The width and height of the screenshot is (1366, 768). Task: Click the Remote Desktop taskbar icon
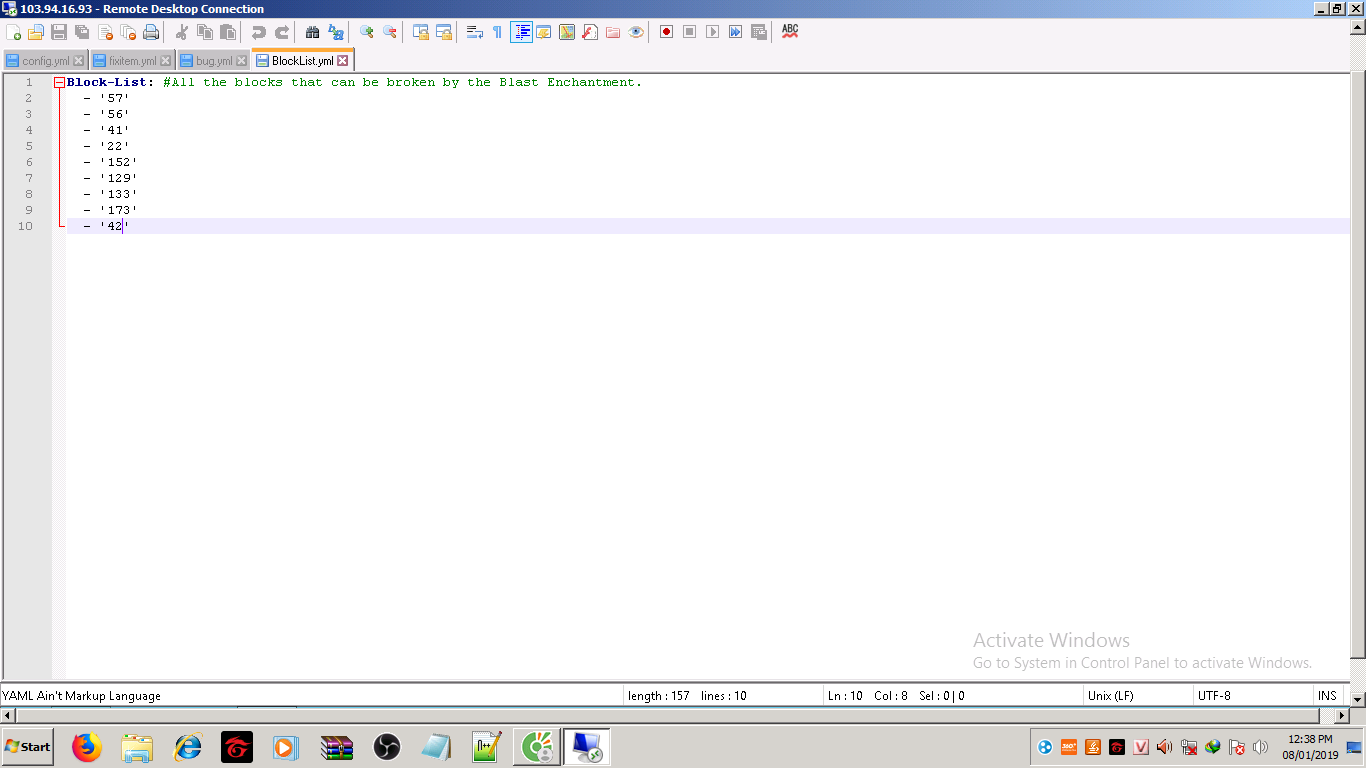tap(587, 747)
